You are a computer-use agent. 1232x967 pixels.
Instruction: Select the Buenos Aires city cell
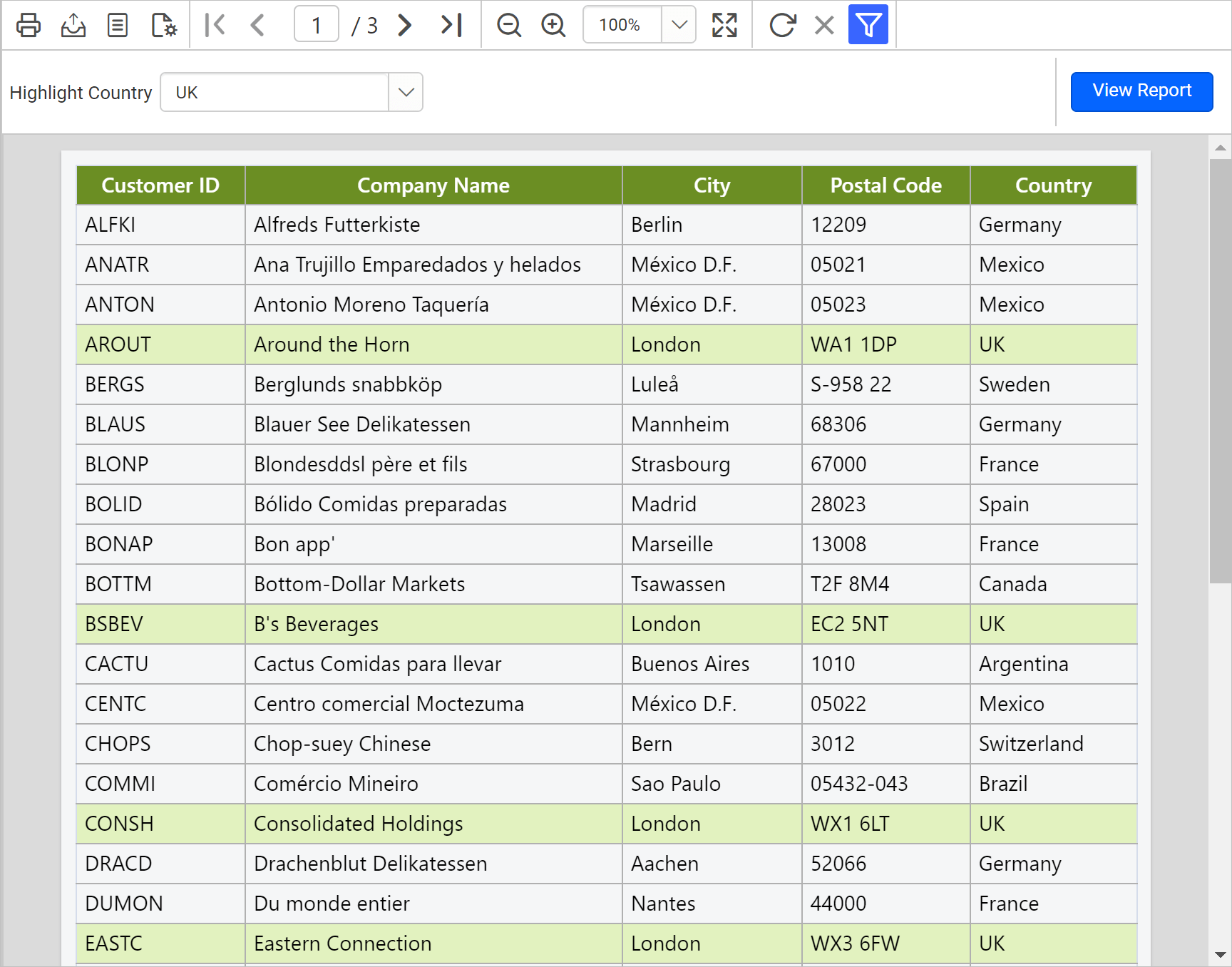(712, 664)
